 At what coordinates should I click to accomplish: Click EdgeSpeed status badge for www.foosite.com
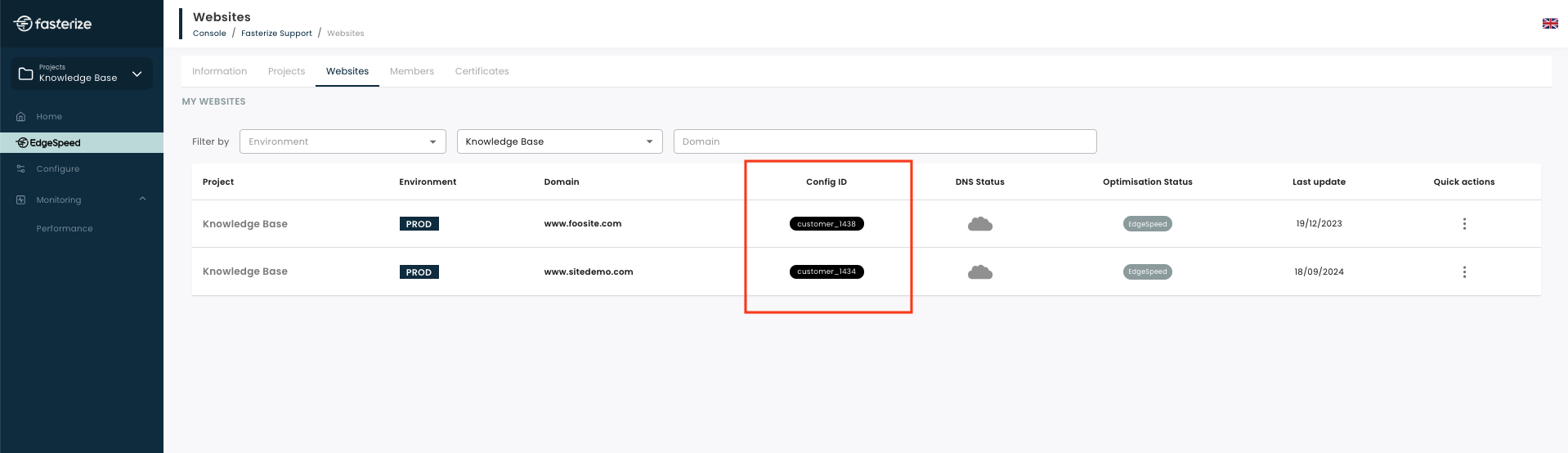click(1147, 224)
